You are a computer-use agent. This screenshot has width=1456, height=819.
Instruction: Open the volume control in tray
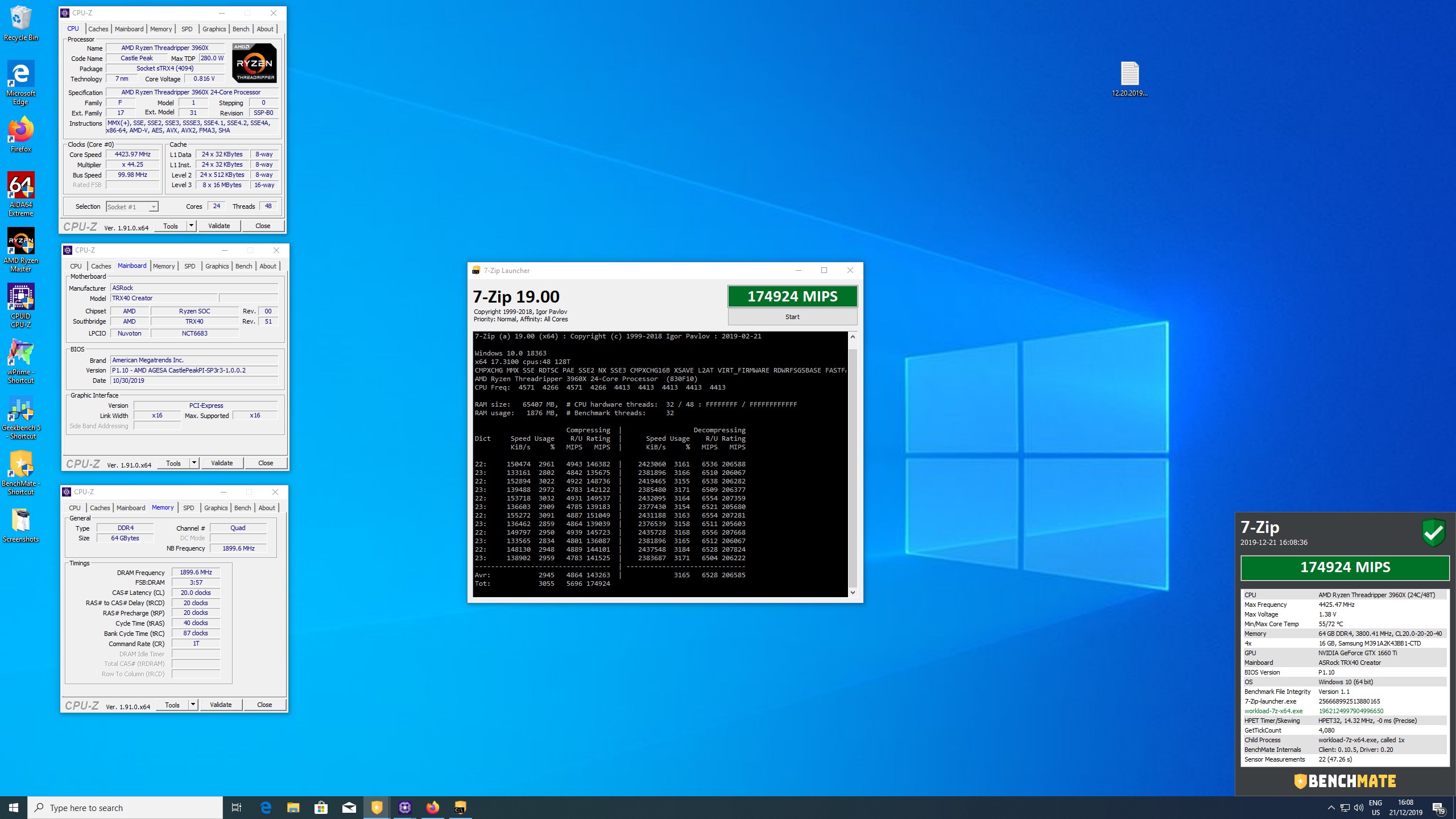[1359, 808]
